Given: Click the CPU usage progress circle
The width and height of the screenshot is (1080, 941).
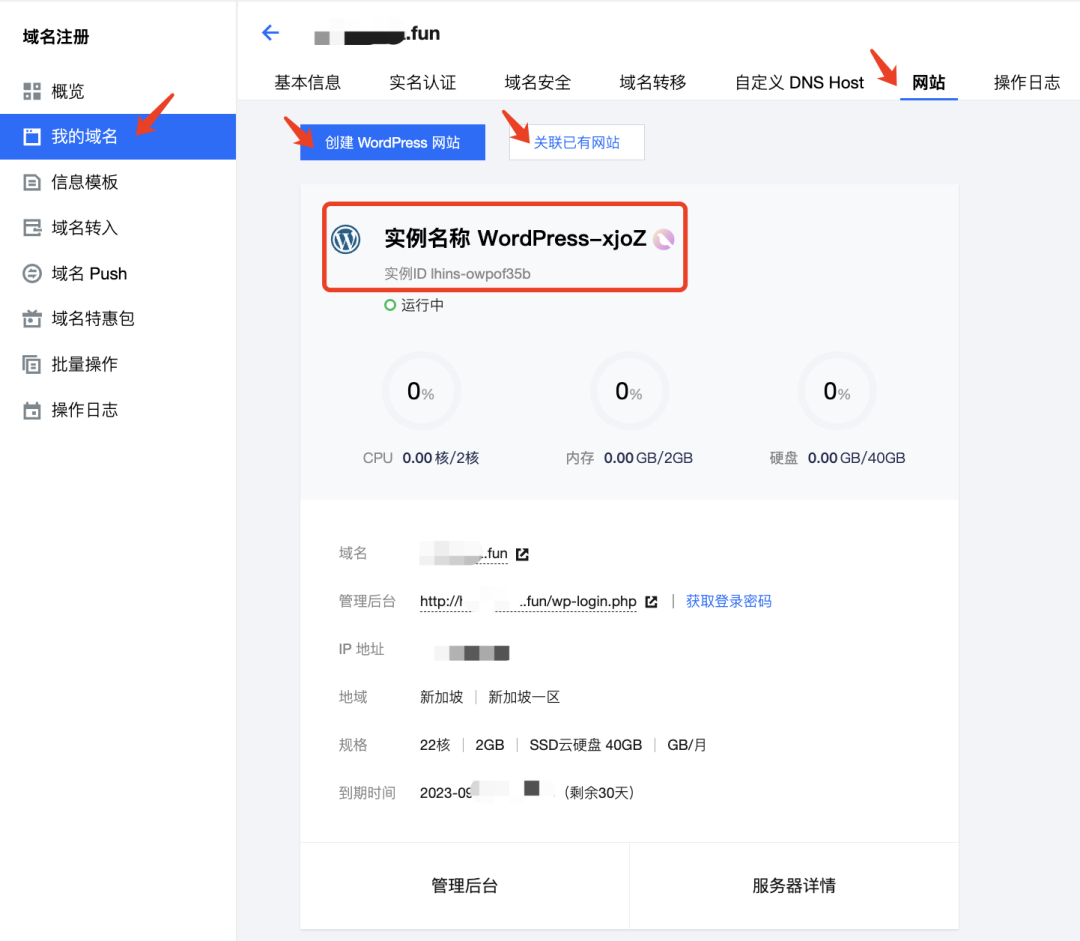Looking at the screenshot, I should click(421, 391).
